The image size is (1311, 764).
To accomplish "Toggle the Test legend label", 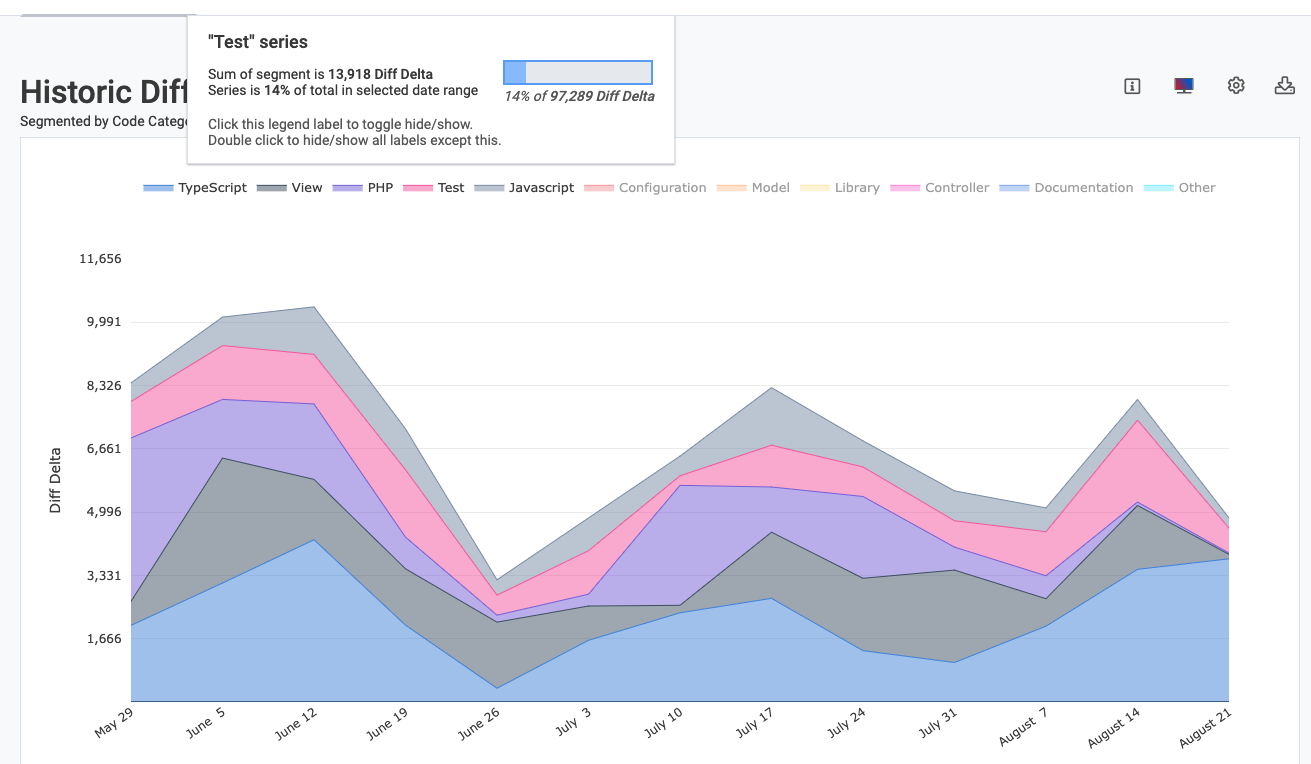I will (x=450, y=188).
